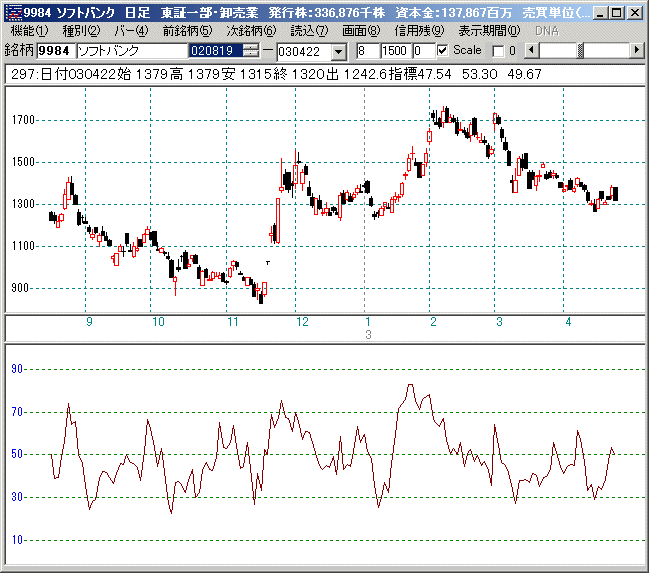This screenshot has width=649, height=573.
Task: Click the start date spinner arrows
Action: 250,51
